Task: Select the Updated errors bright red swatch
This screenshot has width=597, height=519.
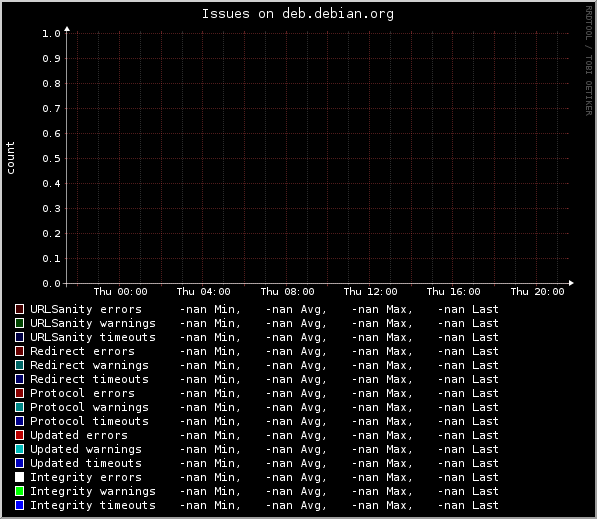Action: pyautogui.click(x=19, y=435)
